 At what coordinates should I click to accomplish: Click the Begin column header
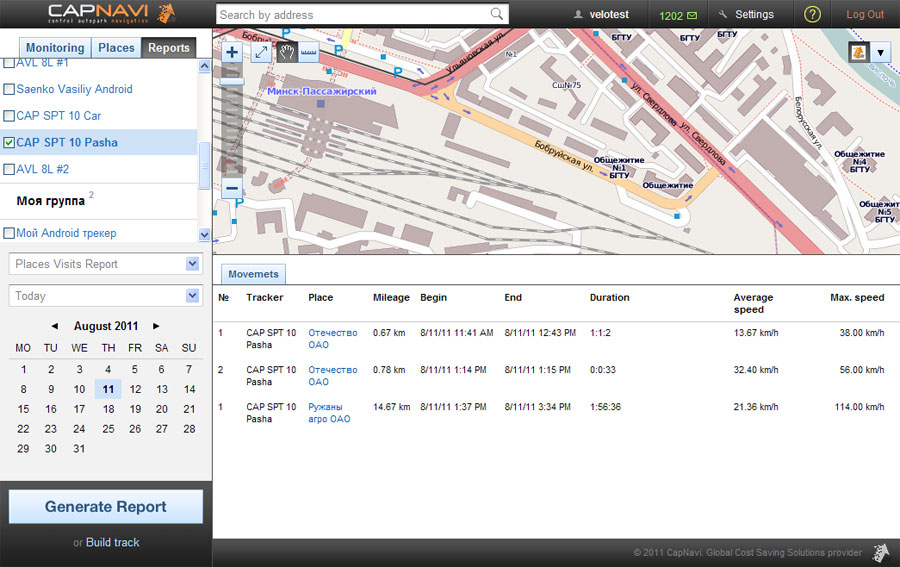click(x=433, y=297)
